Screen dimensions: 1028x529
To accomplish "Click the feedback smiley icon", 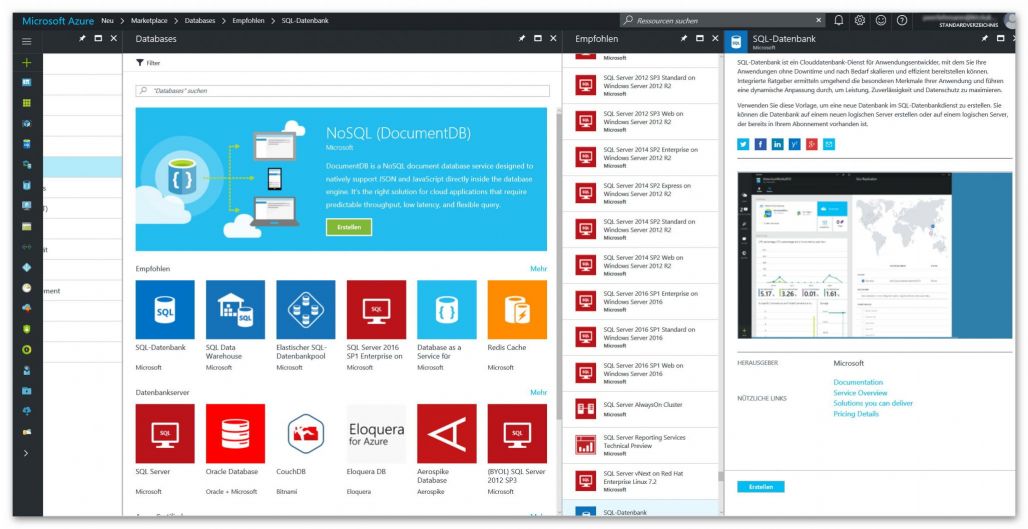I will (881, 20).
